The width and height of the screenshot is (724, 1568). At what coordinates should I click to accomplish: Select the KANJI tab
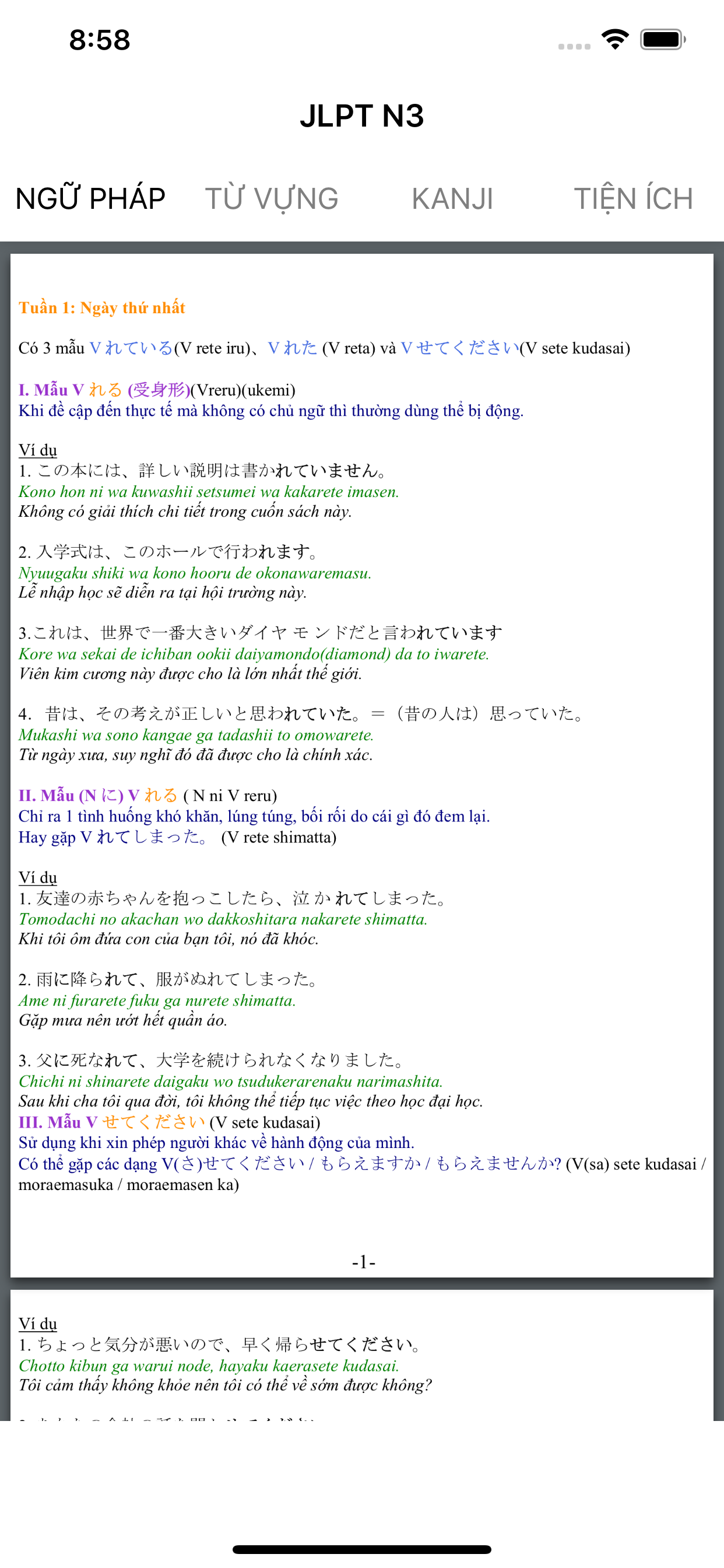(452, 198)
